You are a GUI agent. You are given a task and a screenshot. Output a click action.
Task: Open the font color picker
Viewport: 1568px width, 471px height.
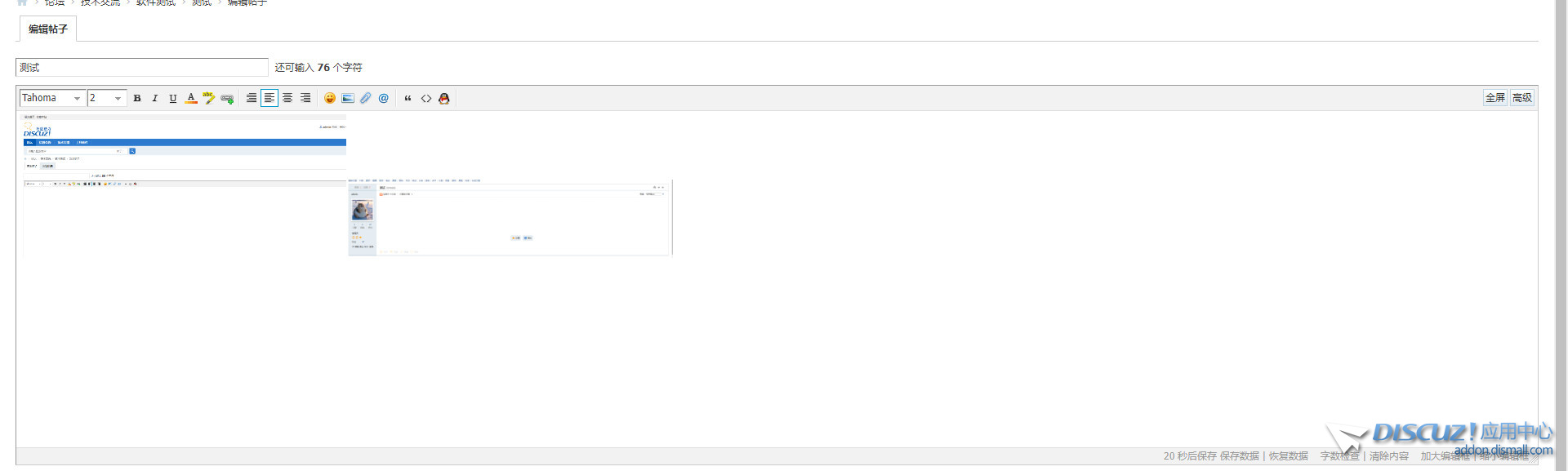[190, 98]
